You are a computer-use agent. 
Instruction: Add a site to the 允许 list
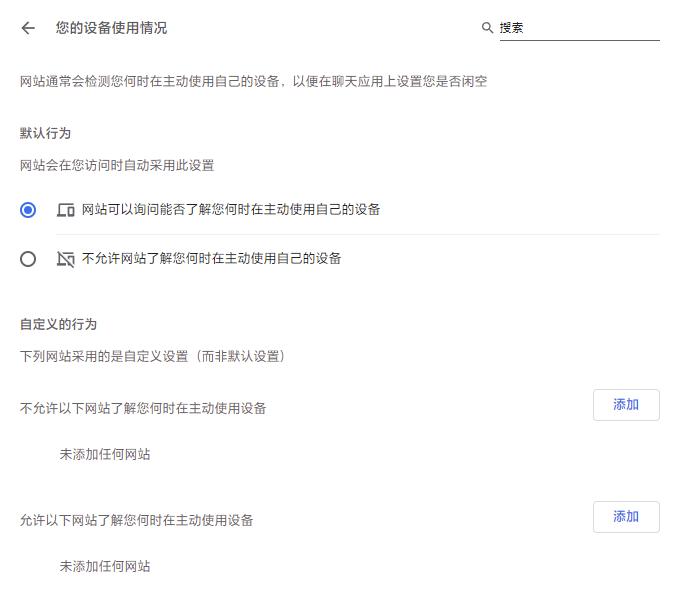point(626,517)
